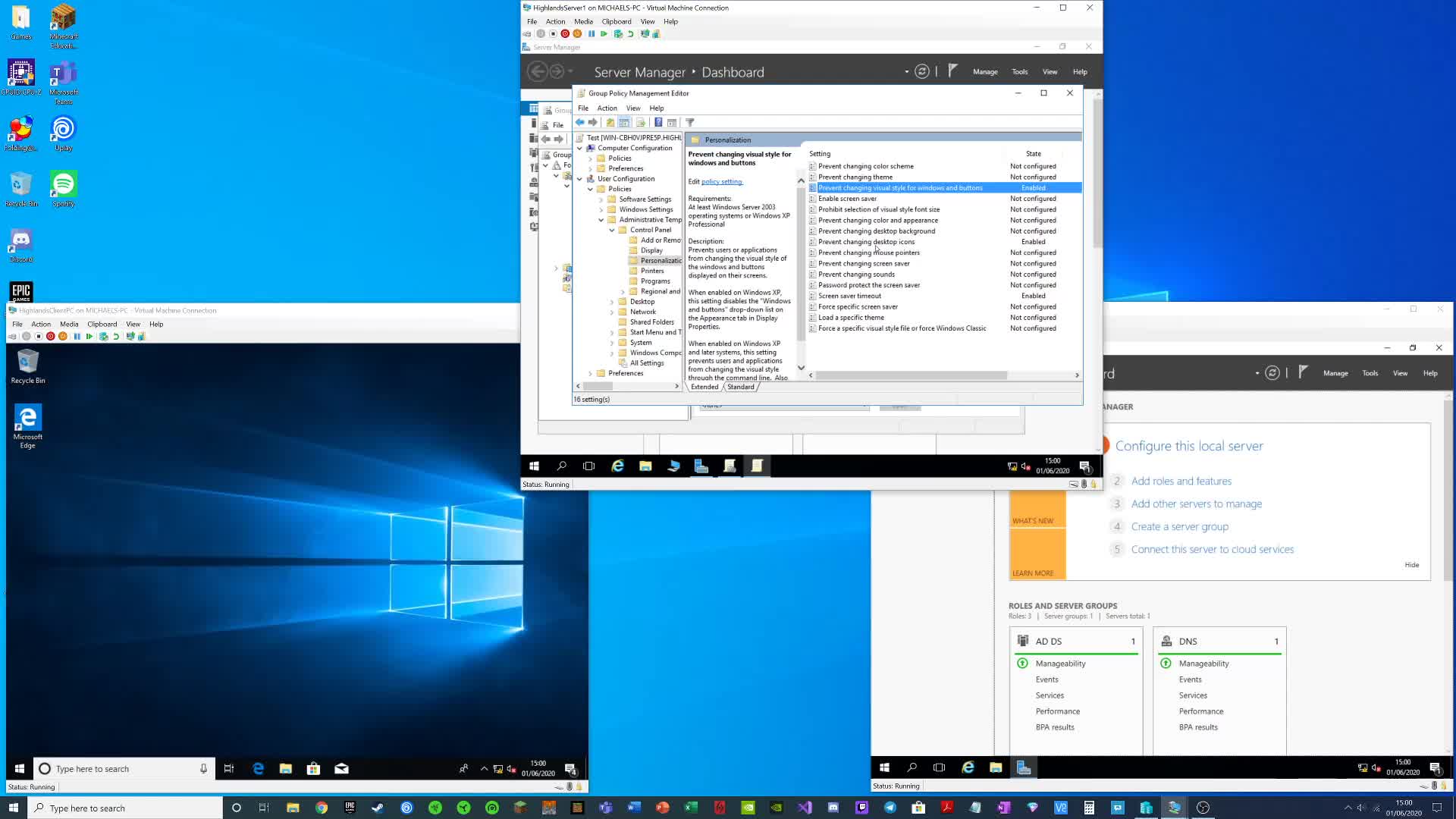The image size is (1456, 819).
Task: Expand the System folder in the policy tree
Action: [x=612, y=343]
